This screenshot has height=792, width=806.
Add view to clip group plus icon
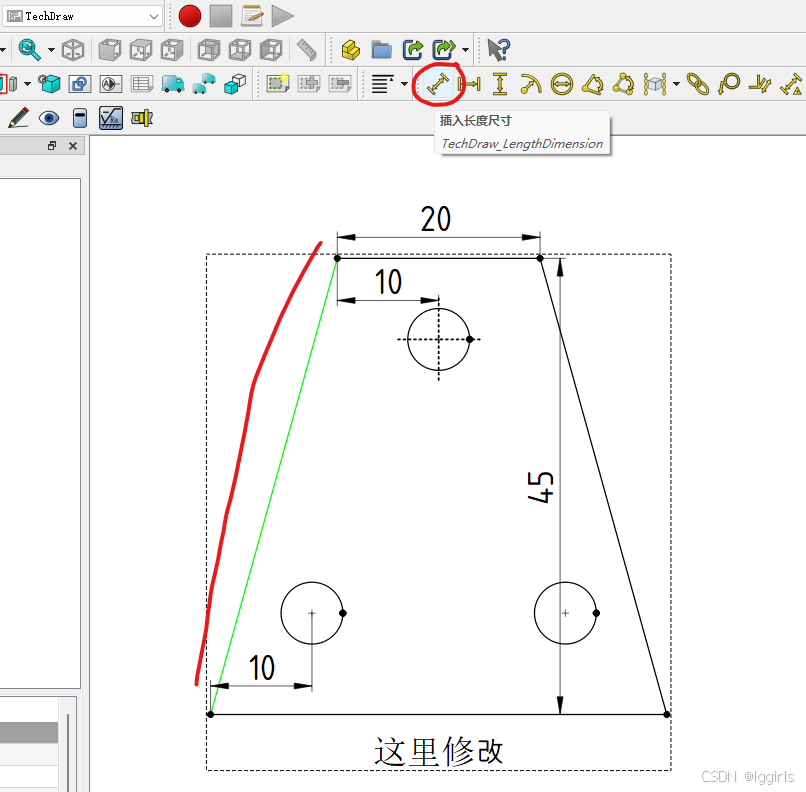[x=309, y=84]
